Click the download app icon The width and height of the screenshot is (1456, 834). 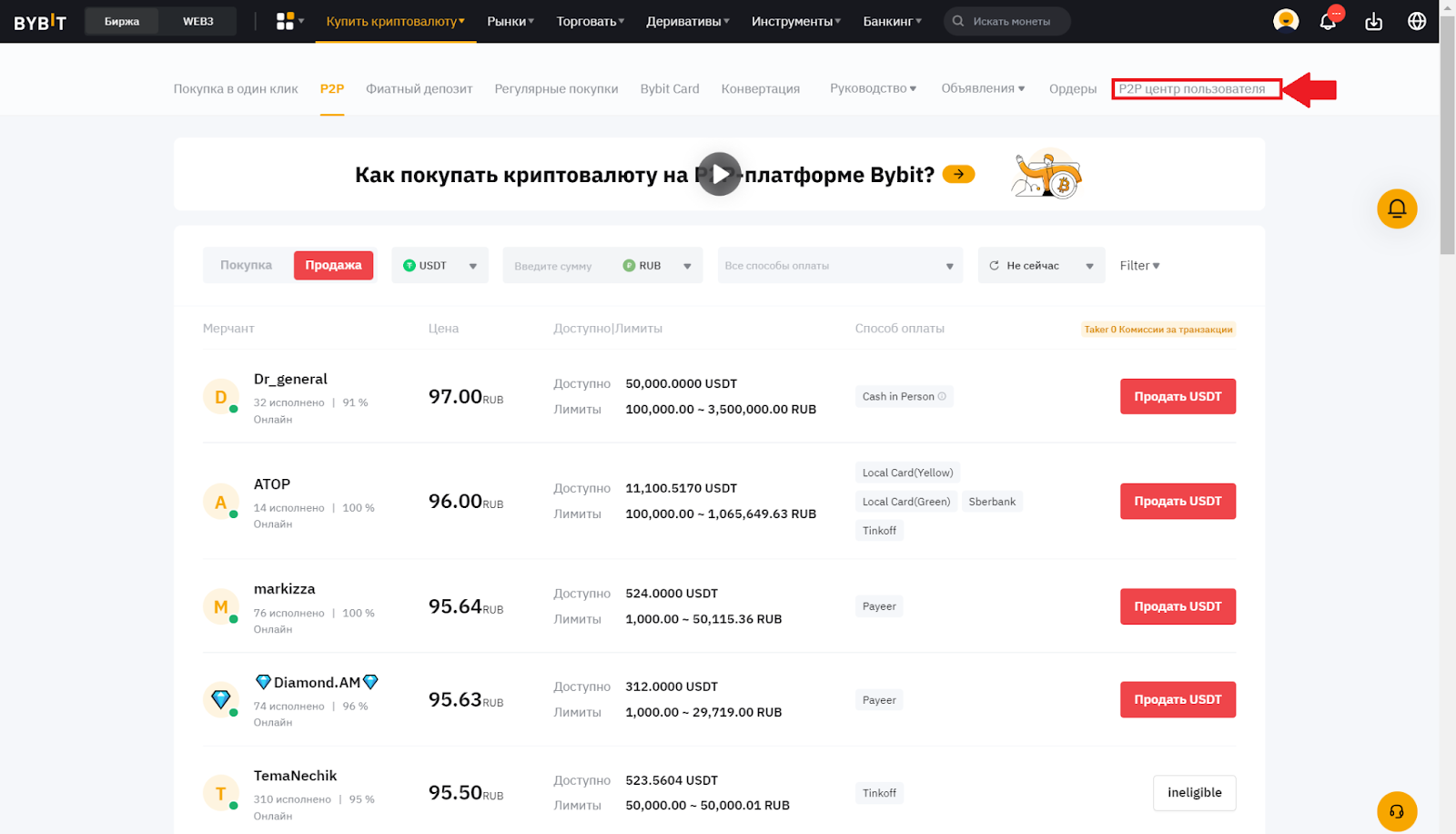point(1373,21)
